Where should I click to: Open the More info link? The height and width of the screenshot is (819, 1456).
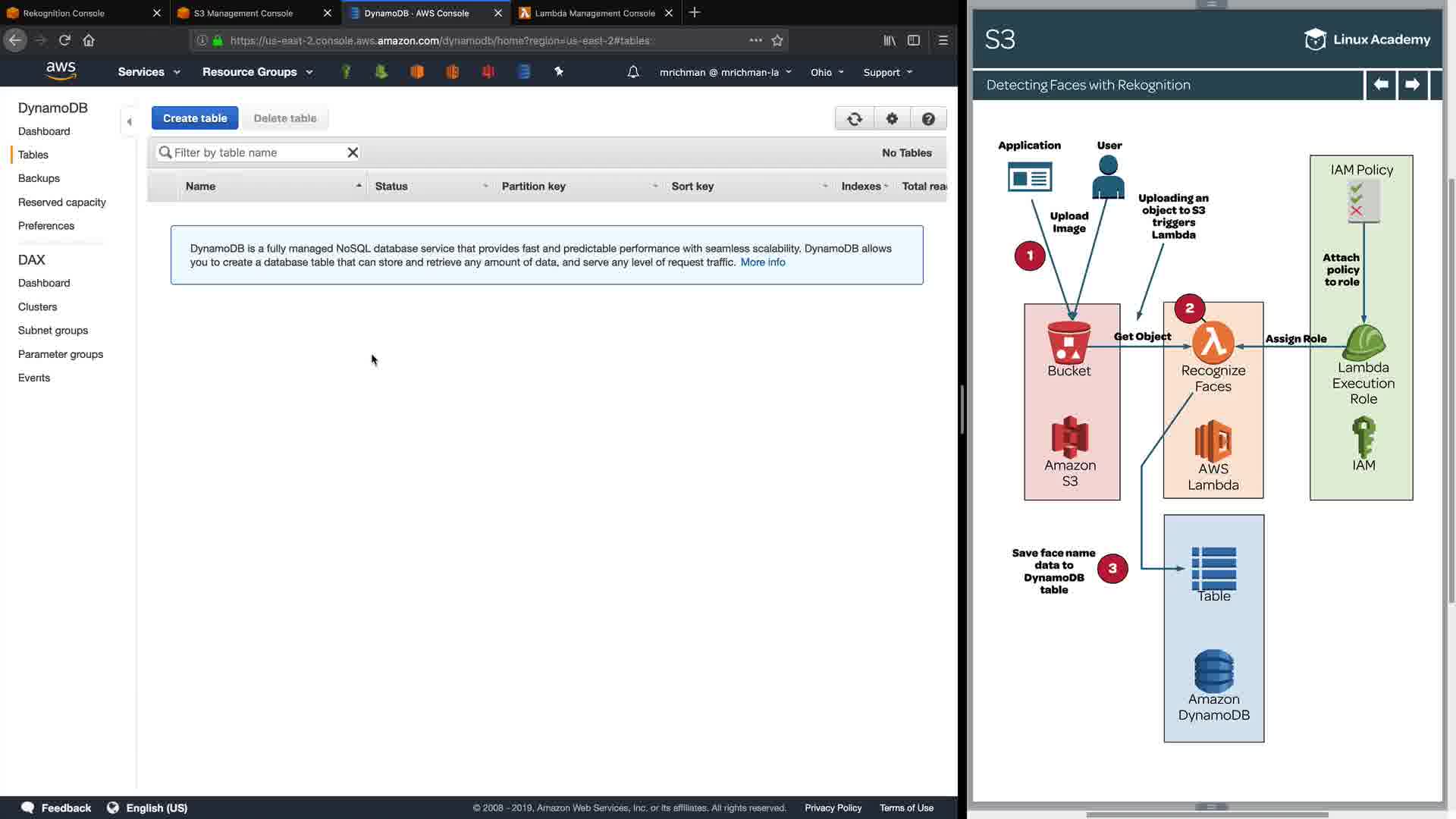coord(762,262)
